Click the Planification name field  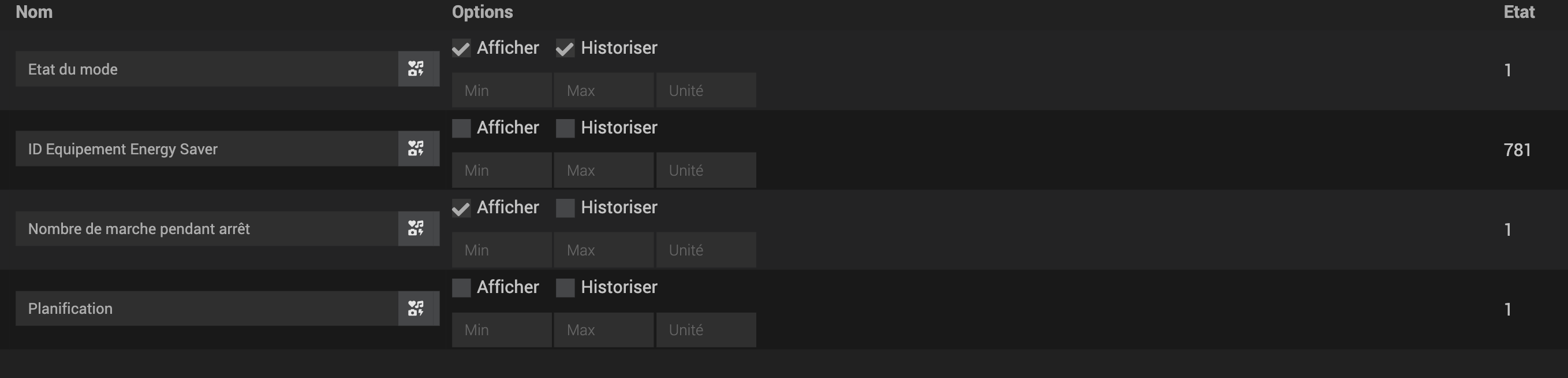[x=207, y=309]
